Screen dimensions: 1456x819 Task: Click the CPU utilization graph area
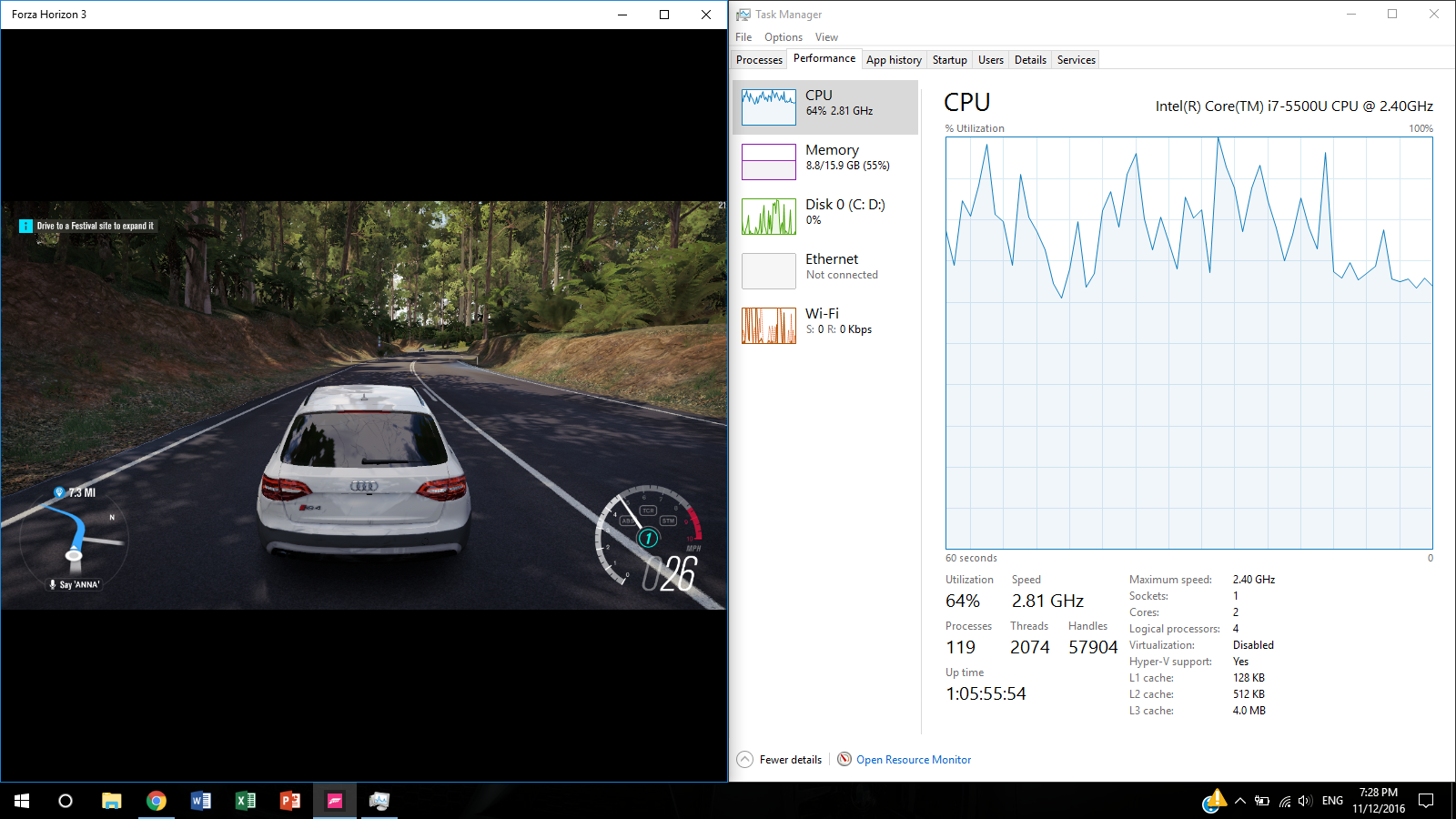point(1189,343)
